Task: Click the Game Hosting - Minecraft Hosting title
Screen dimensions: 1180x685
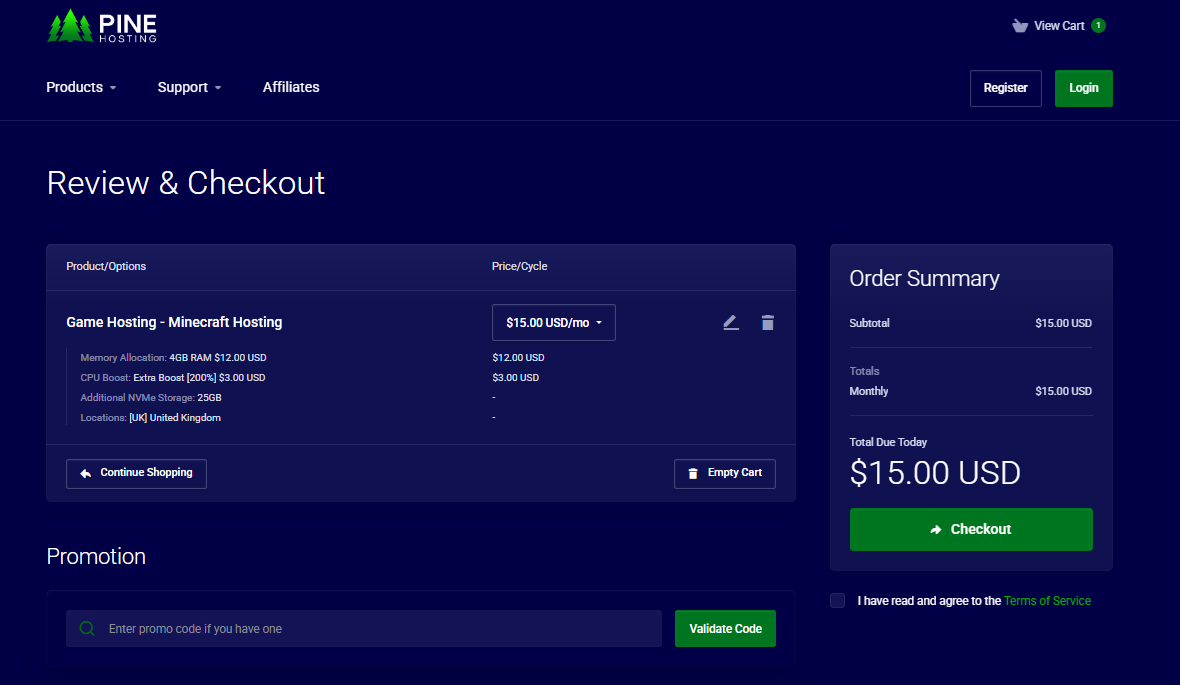Action: [x=174, y=322]
